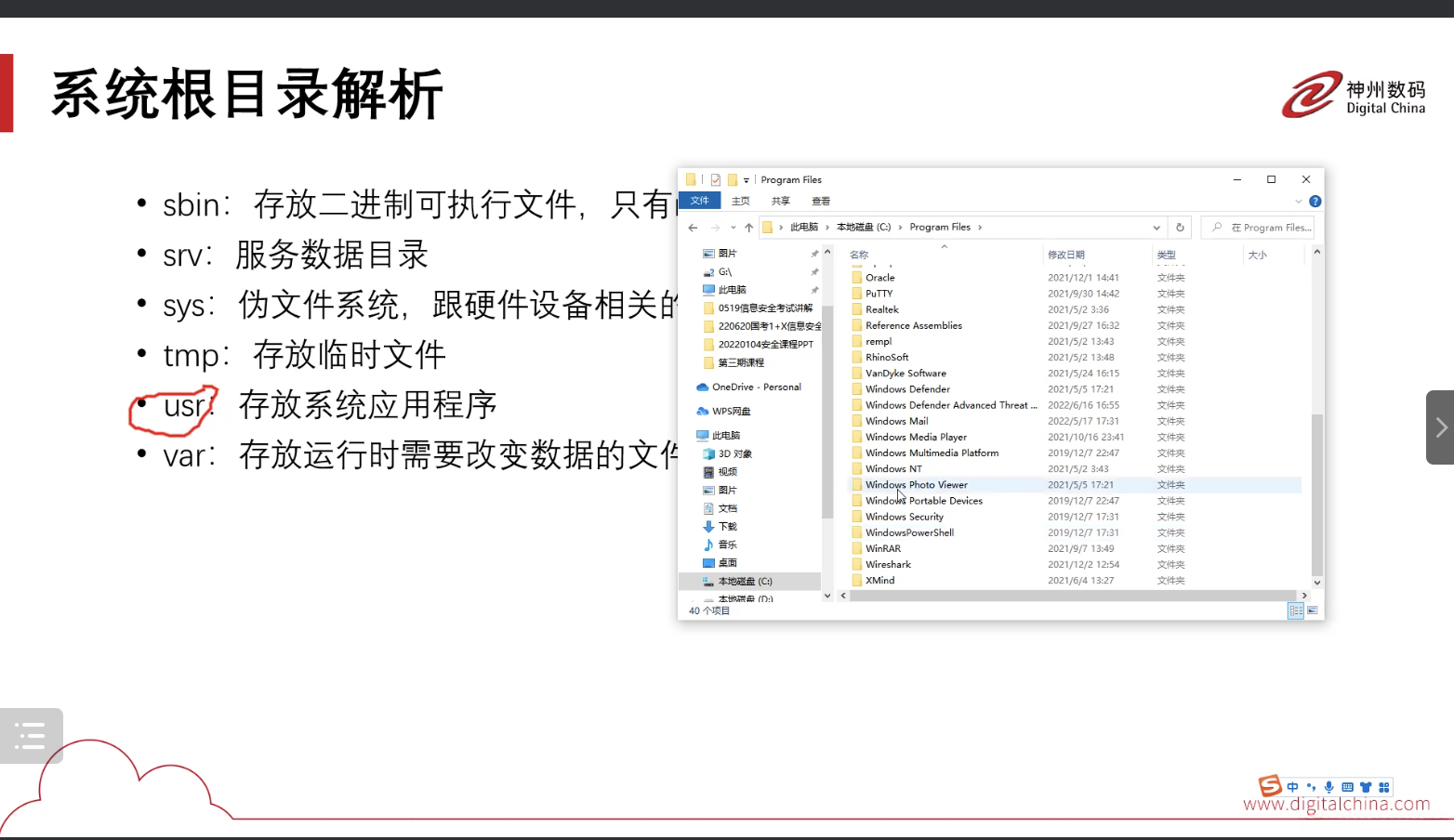Switch to details view layout icon
This screenshot has width=1454, height=840.
click(x=1296, y=610)
